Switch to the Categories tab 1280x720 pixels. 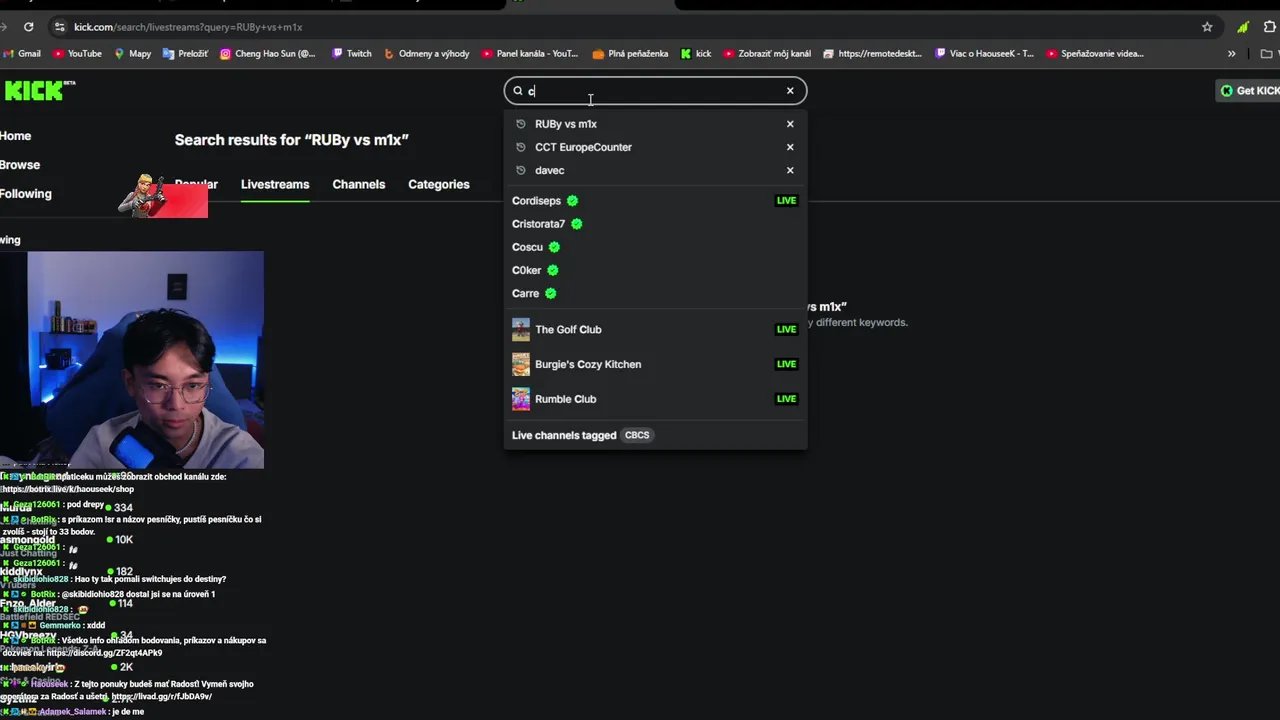click(439, 184)
